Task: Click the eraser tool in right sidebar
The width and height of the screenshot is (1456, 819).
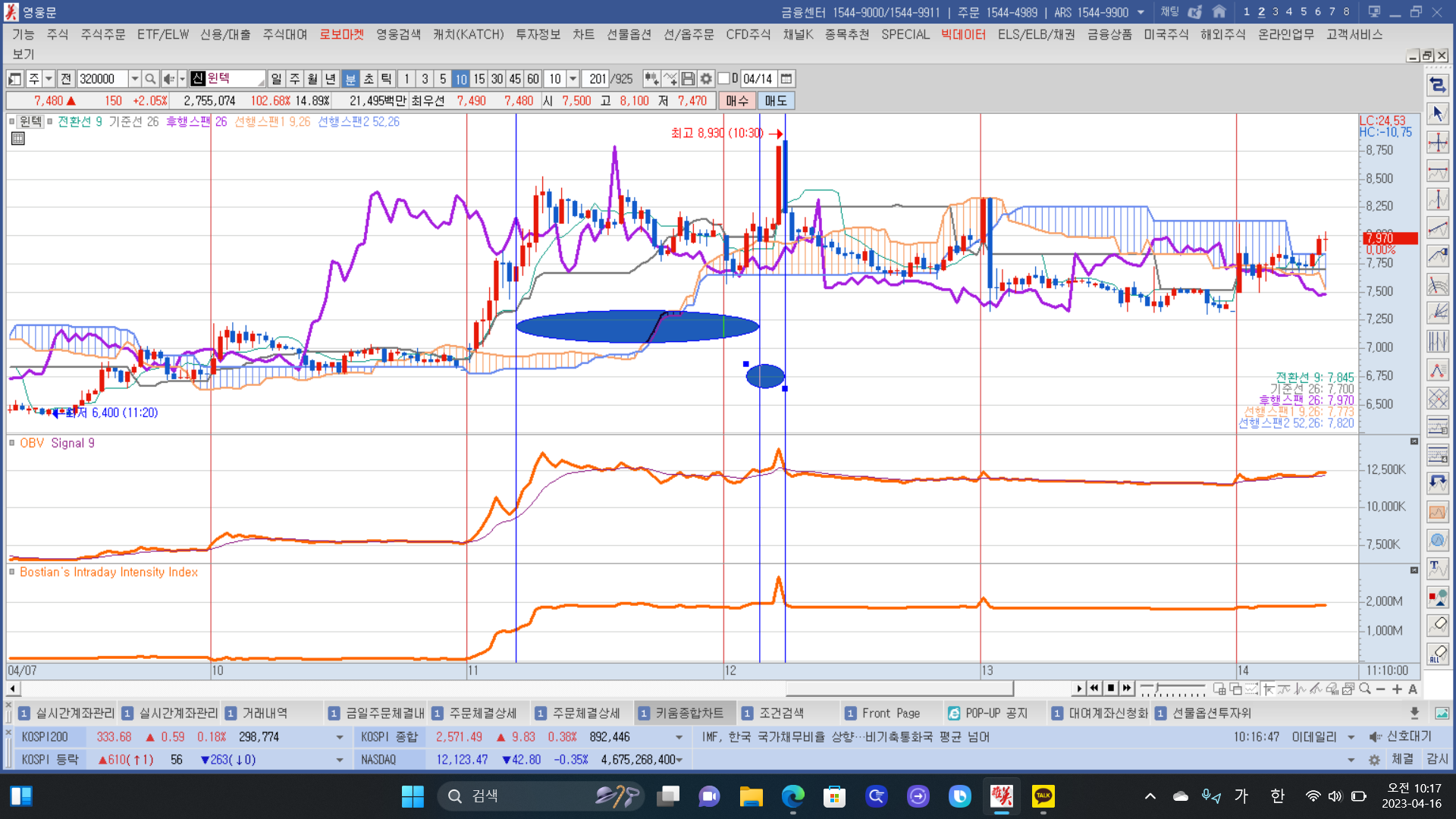Action: point(1437,625)
